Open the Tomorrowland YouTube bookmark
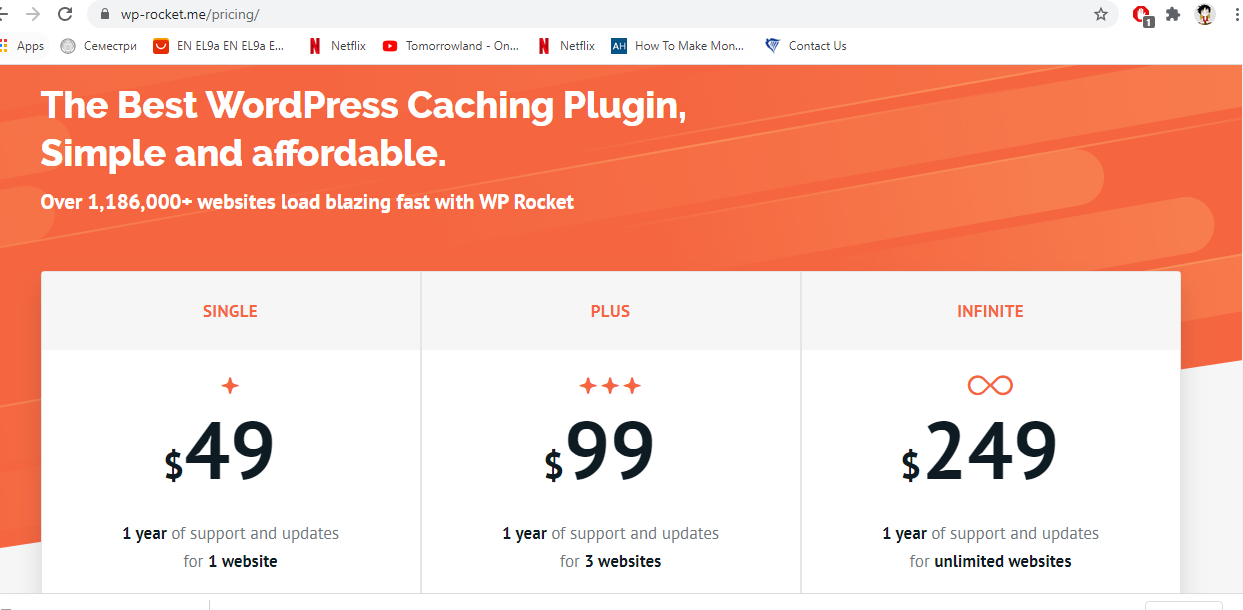This screenshot has height=610, width=1243. pyautogui.click(x=451, y=45)
